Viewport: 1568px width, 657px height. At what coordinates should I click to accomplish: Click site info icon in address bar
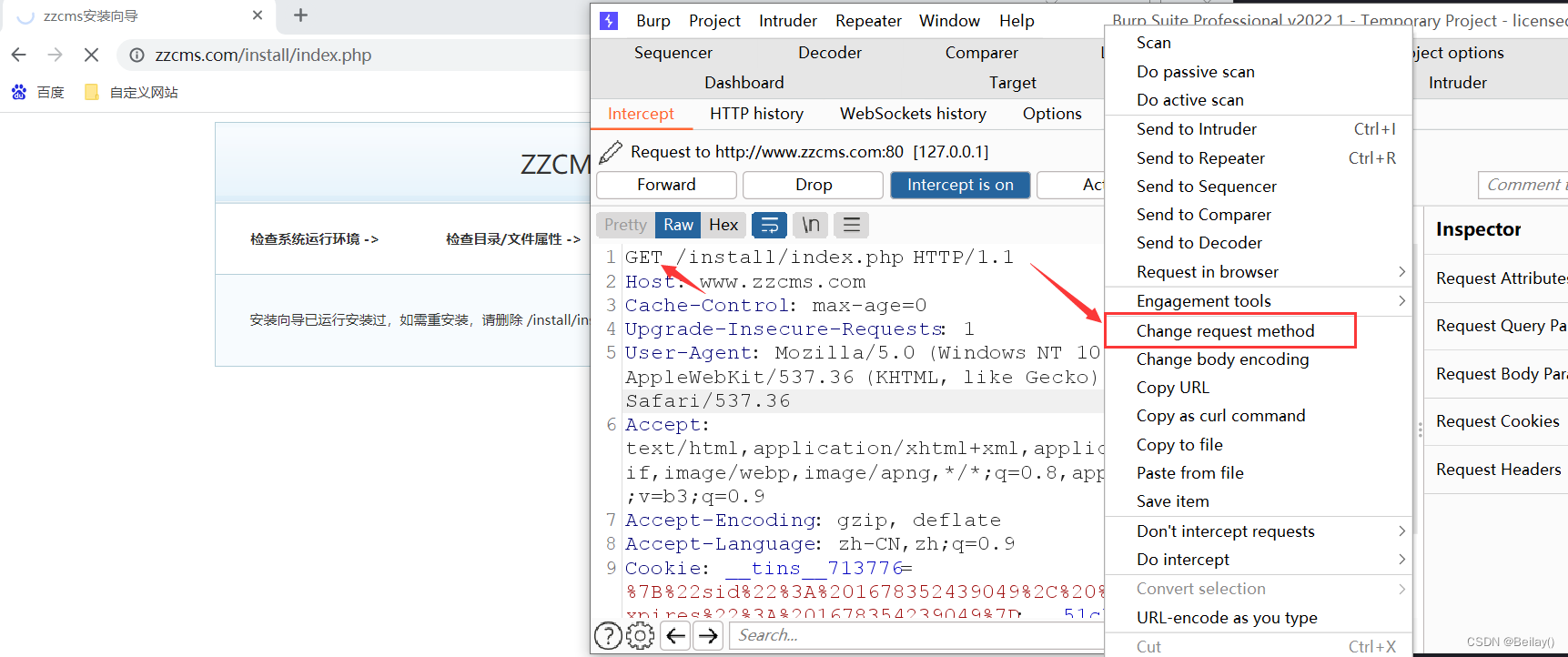coord(137,55)
